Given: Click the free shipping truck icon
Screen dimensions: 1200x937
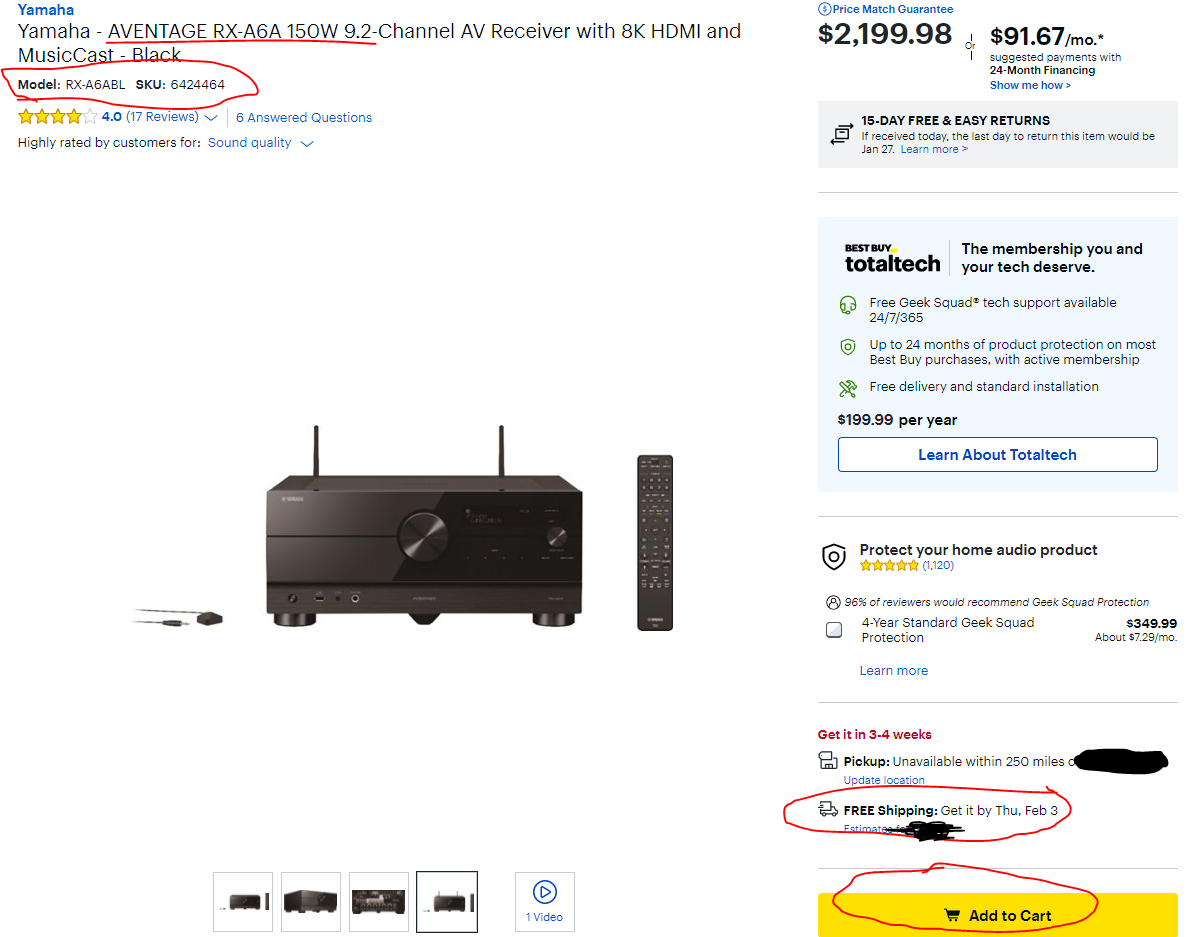Looking at the screenshot, I should [828, 809].
